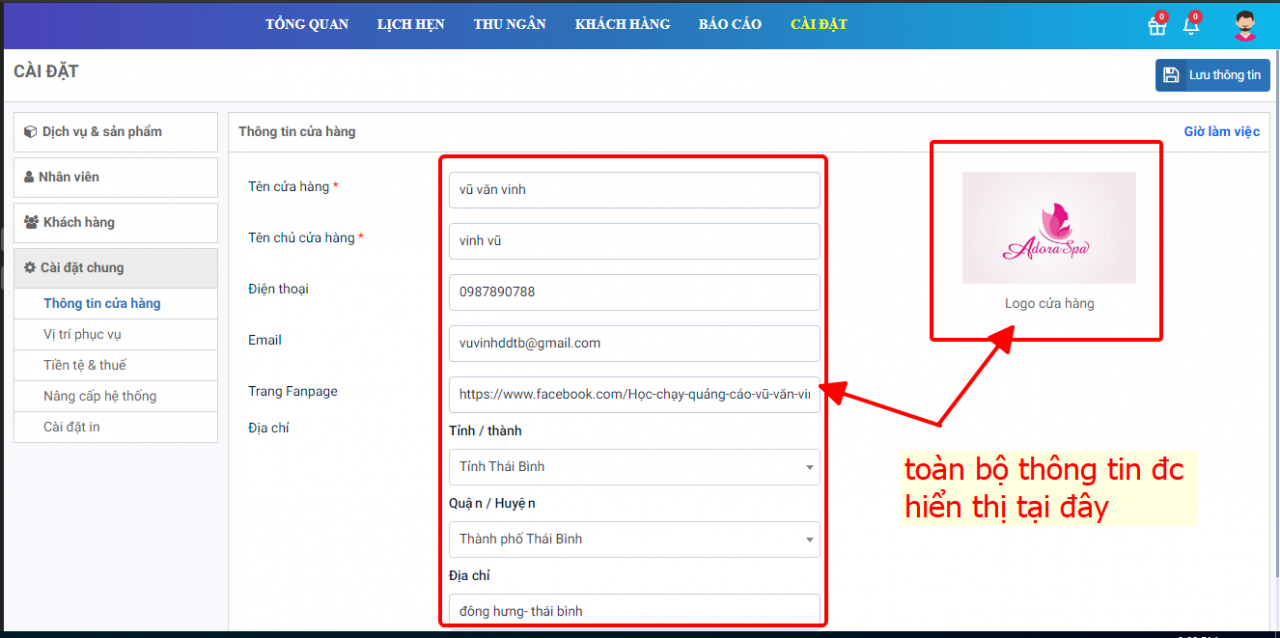Expand the Tỉnh / thành dropdown
This screenshot has width=1280, height=638.
634,467
